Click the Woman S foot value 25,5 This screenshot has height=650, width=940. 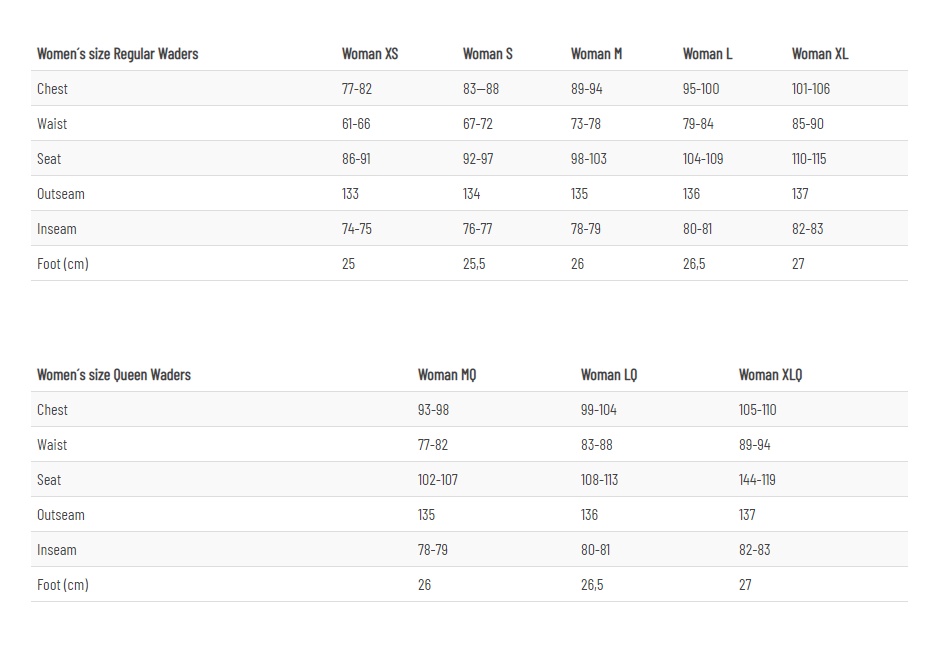(x=473, y=264)
